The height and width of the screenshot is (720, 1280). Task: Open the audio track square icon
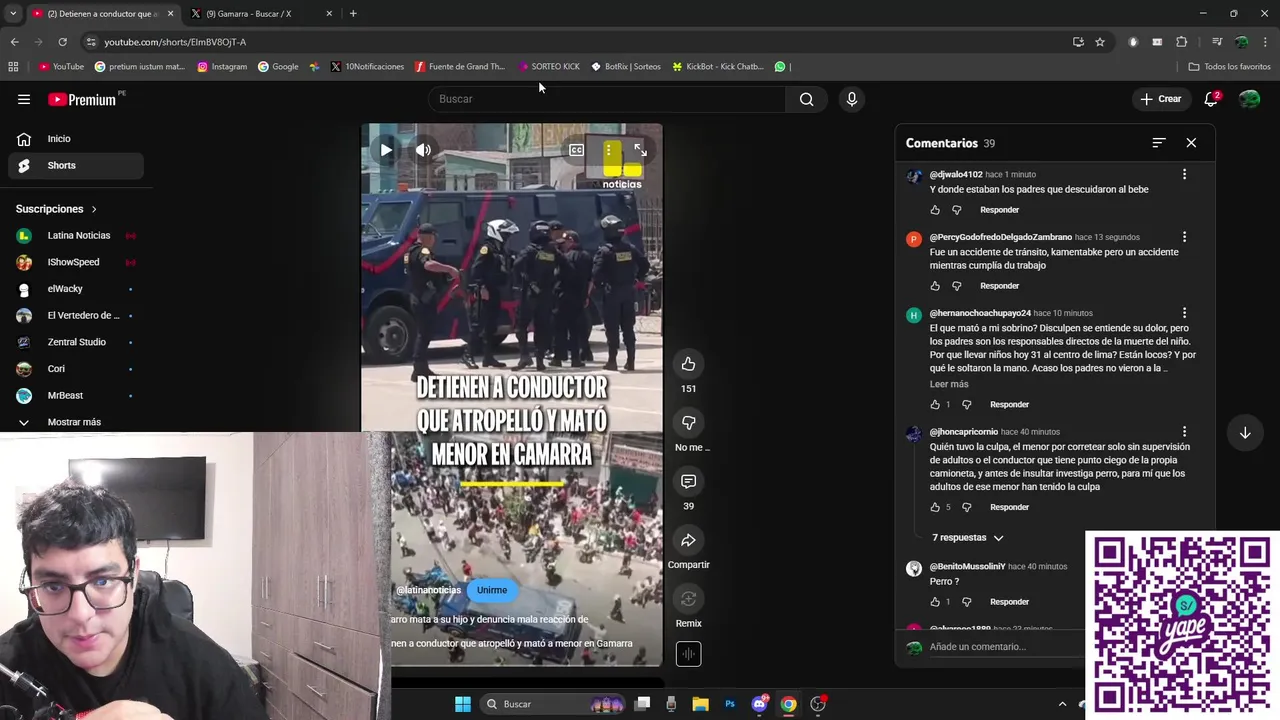tap(688, 654)
